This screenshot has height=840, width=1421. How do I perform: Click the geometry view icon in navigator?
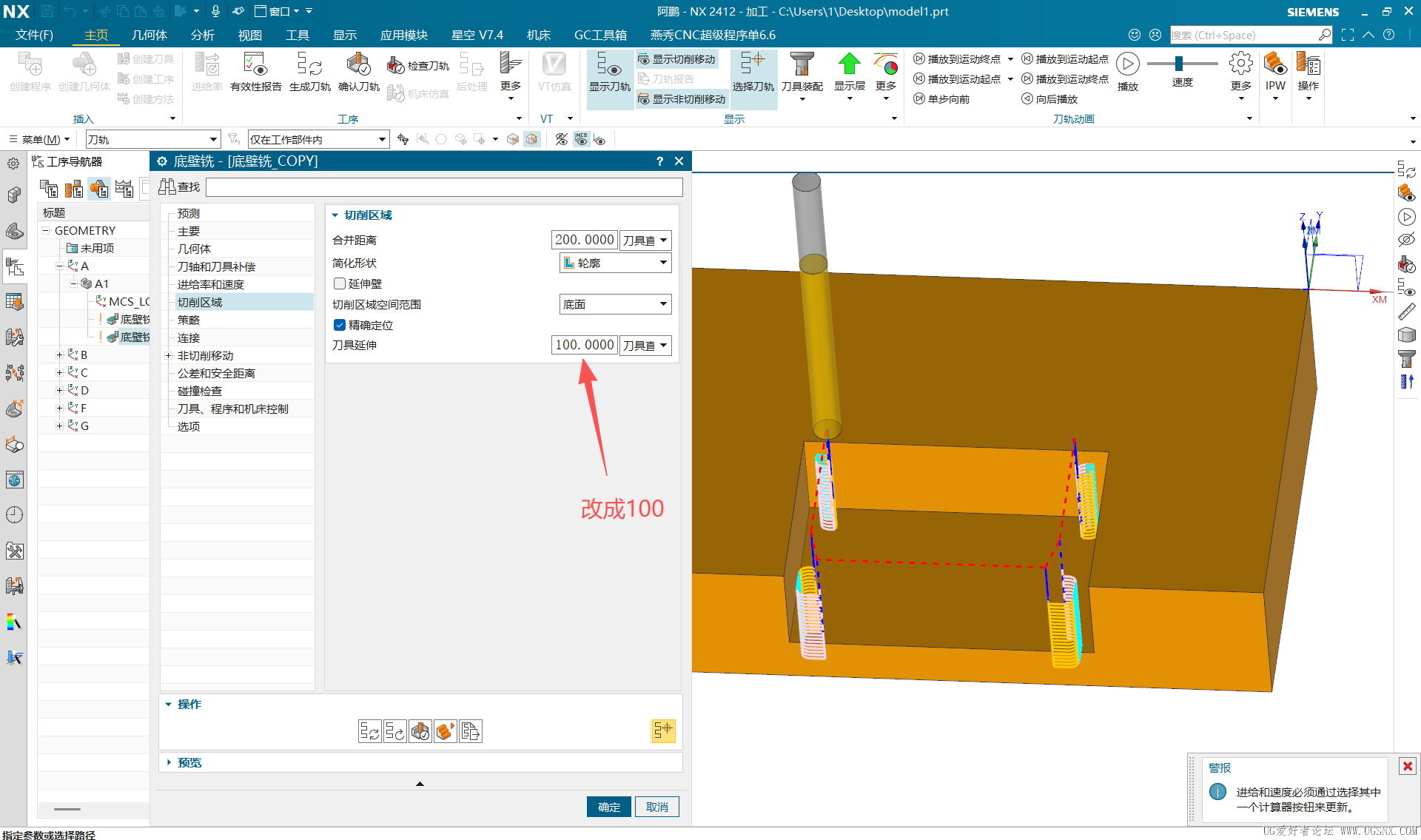99,189
